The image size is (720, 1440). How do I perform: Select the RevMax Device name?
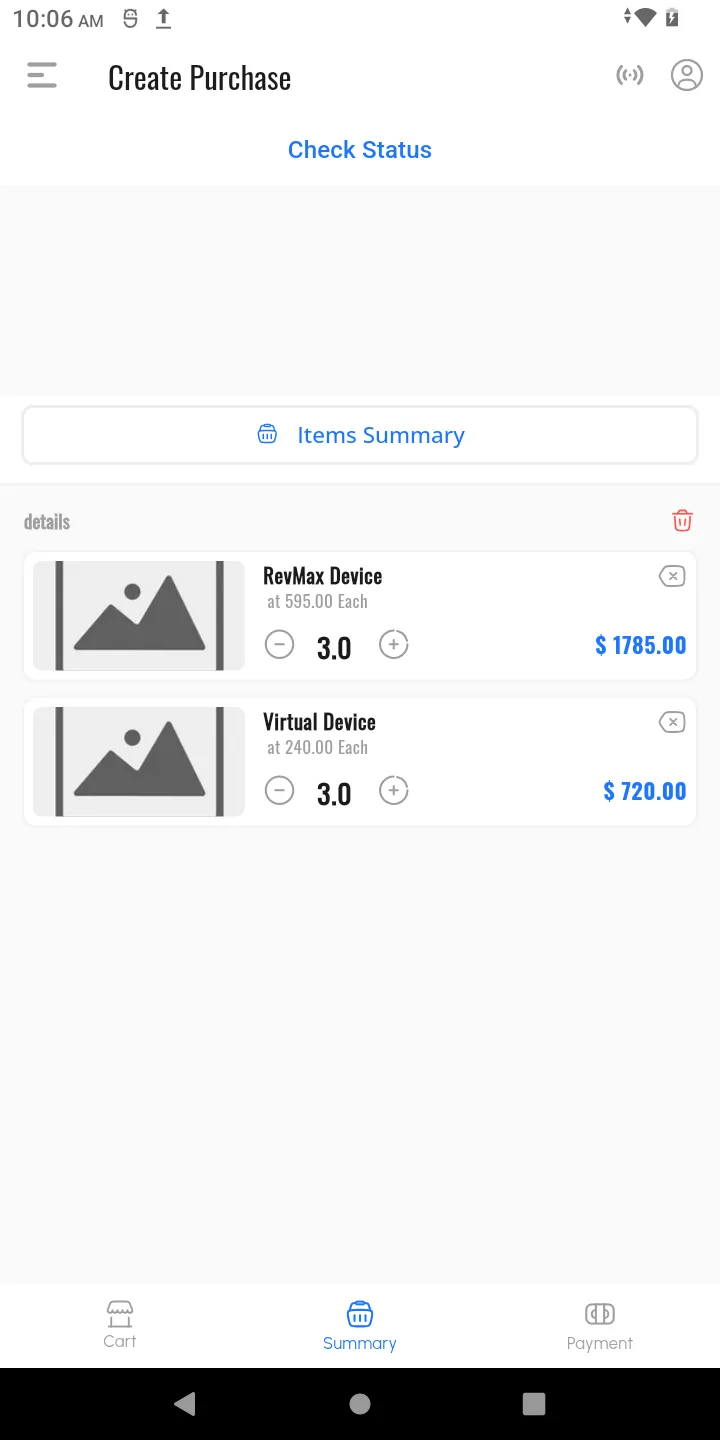click(x=322, y=576)
